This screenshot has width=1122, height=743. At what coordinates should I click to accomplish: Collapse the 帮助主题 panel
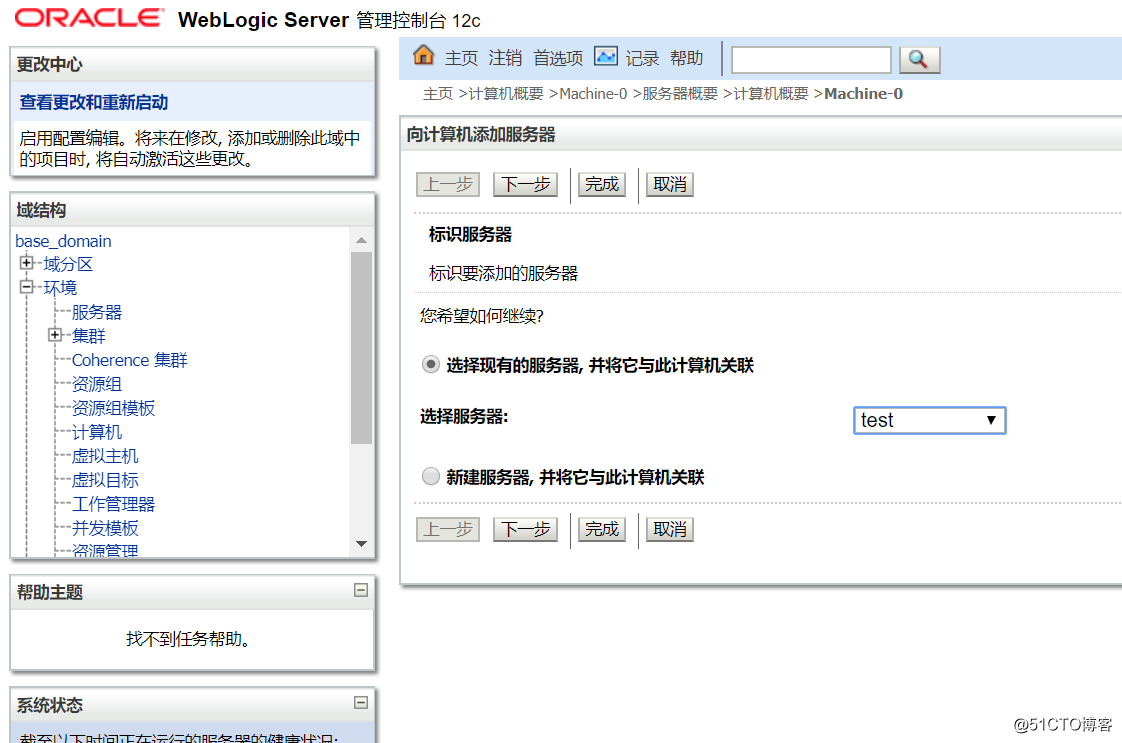[x=361, y=590]
